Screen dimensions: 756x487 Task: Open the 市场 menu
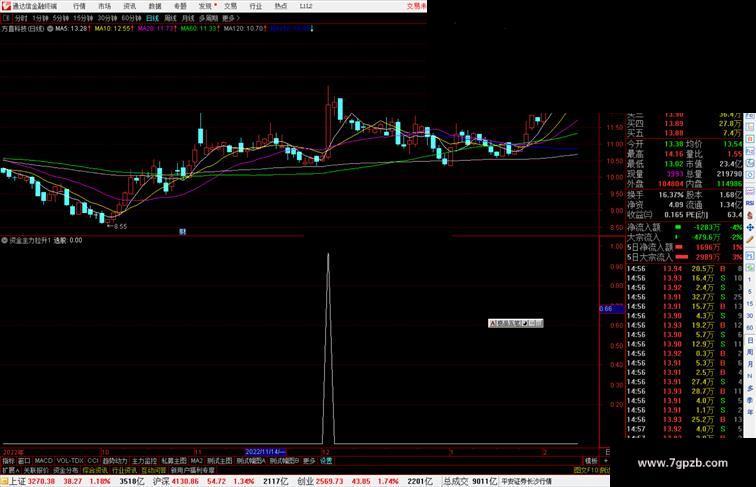point(104,6)
